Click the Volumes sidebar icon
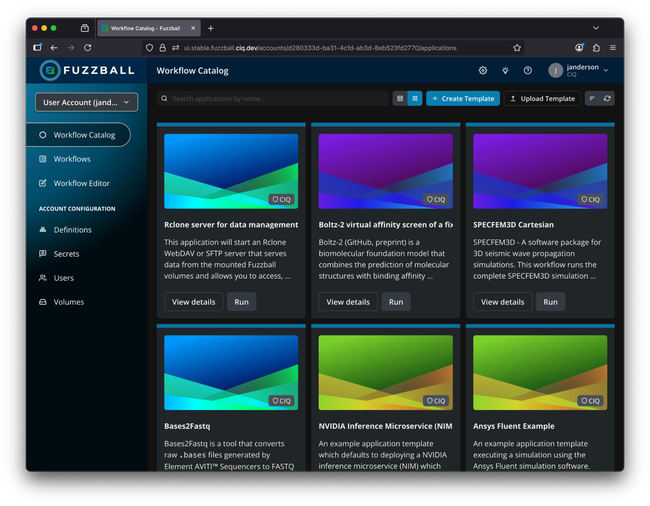The height and width of the screenshot is (506, 650). click(43, 302)
